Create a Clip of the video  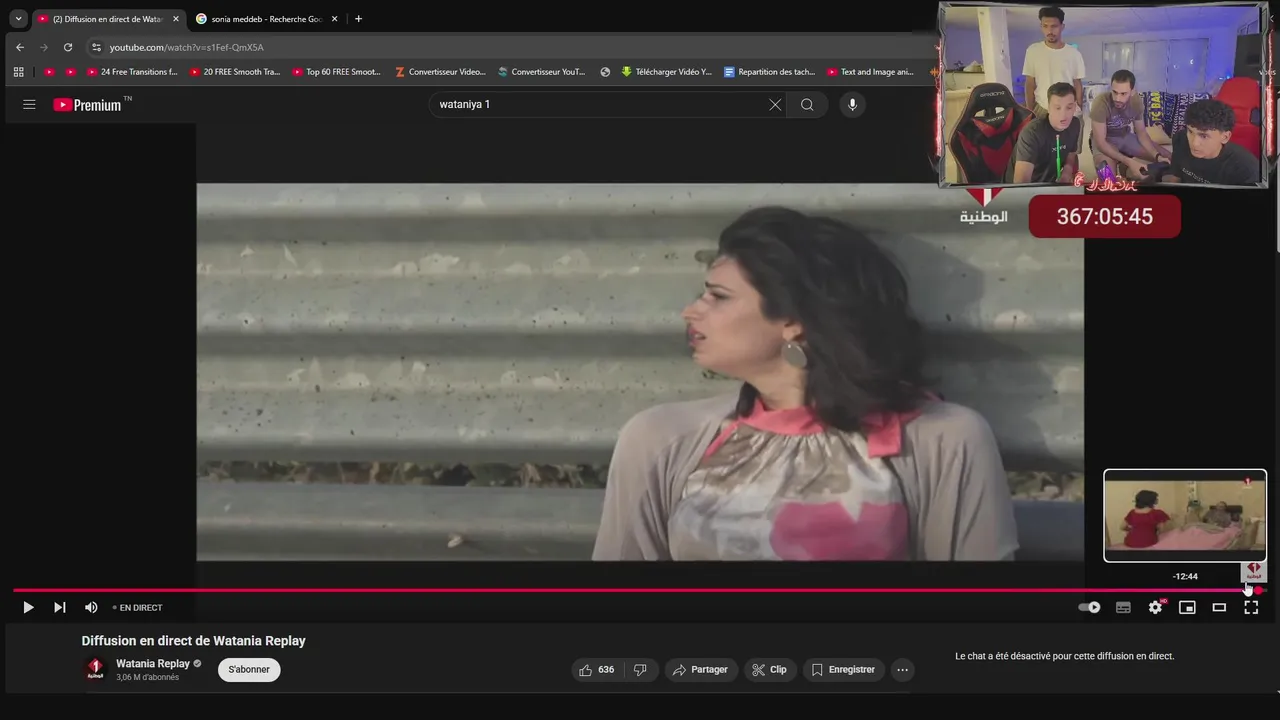coord(769,670)
